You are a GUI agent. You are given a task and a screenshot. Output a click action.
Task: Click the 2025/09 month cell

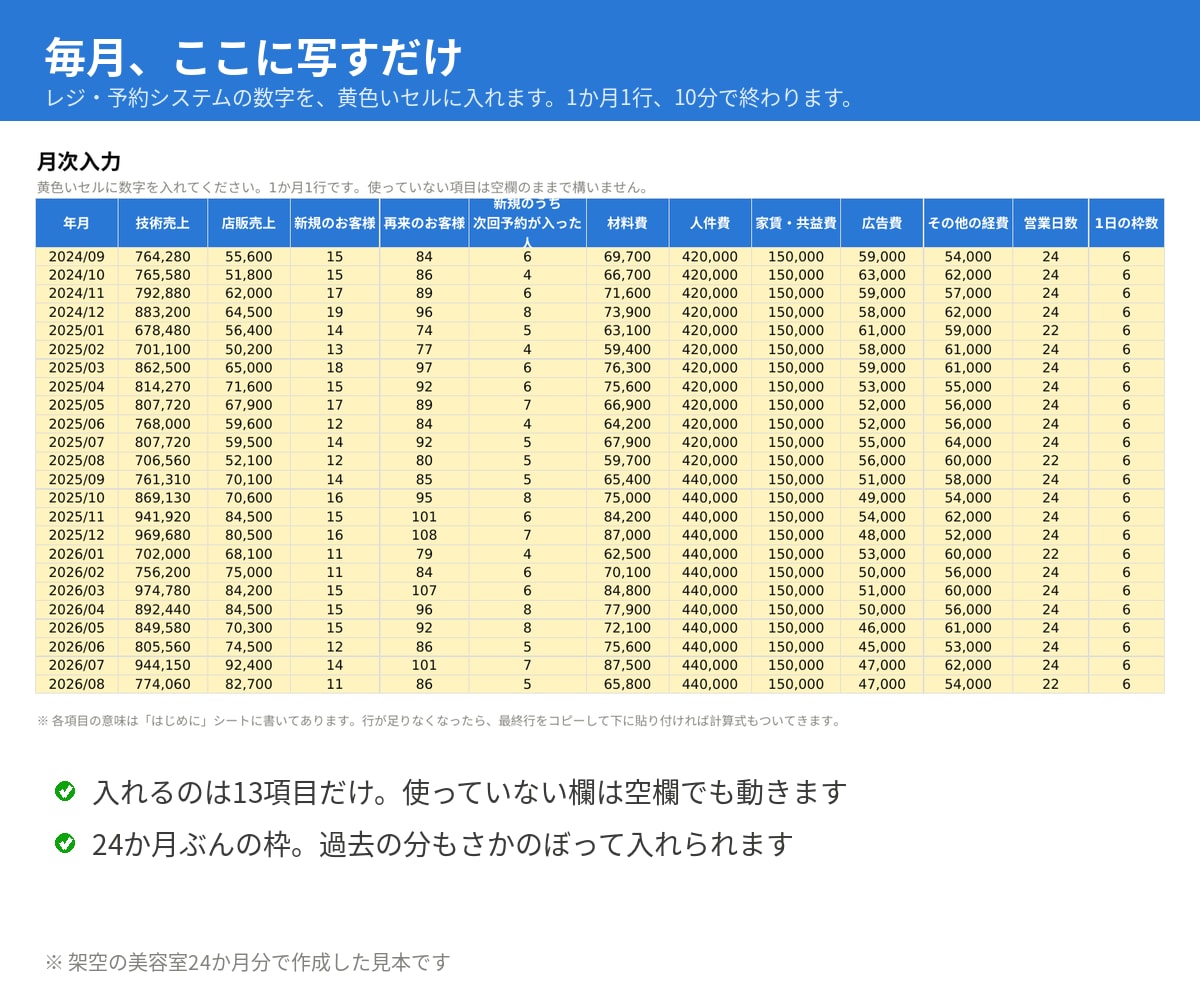pos(77,479)
